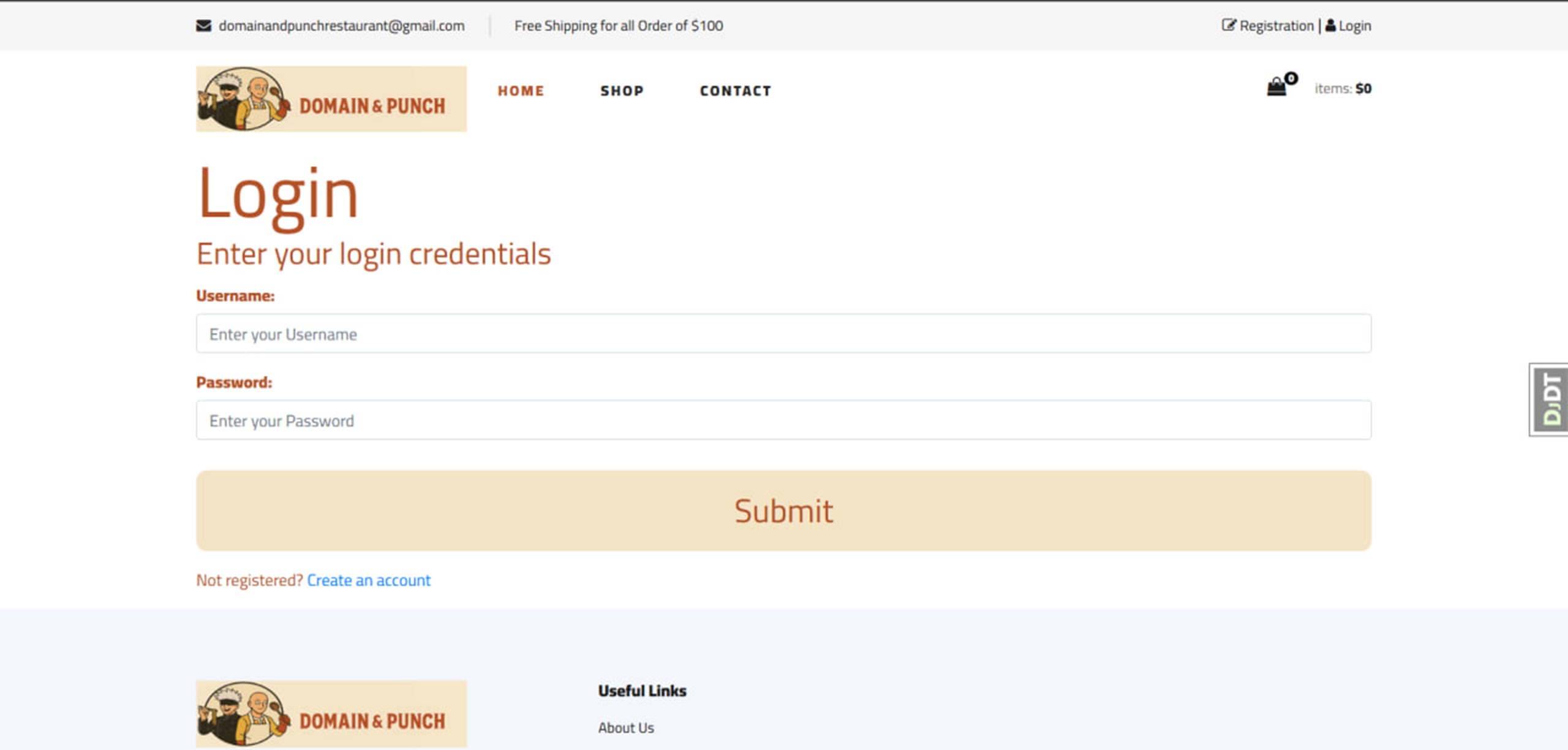Click the restaurant email address text
This screenshot has height=750, width=1568.
click(x=341, y=26)
